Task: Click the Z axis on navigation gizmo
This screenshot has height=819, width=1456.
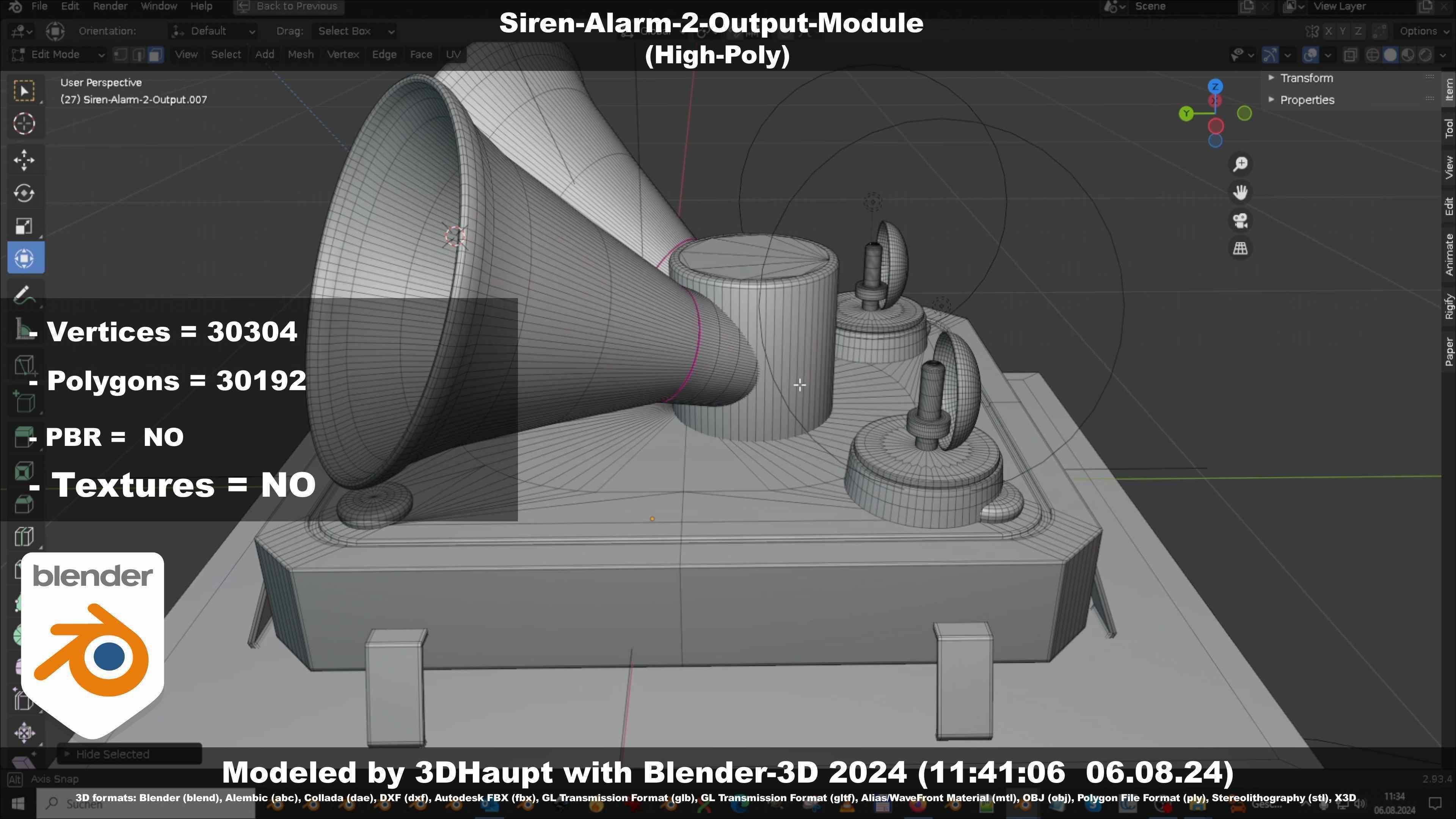Action: coord(1215,86)
